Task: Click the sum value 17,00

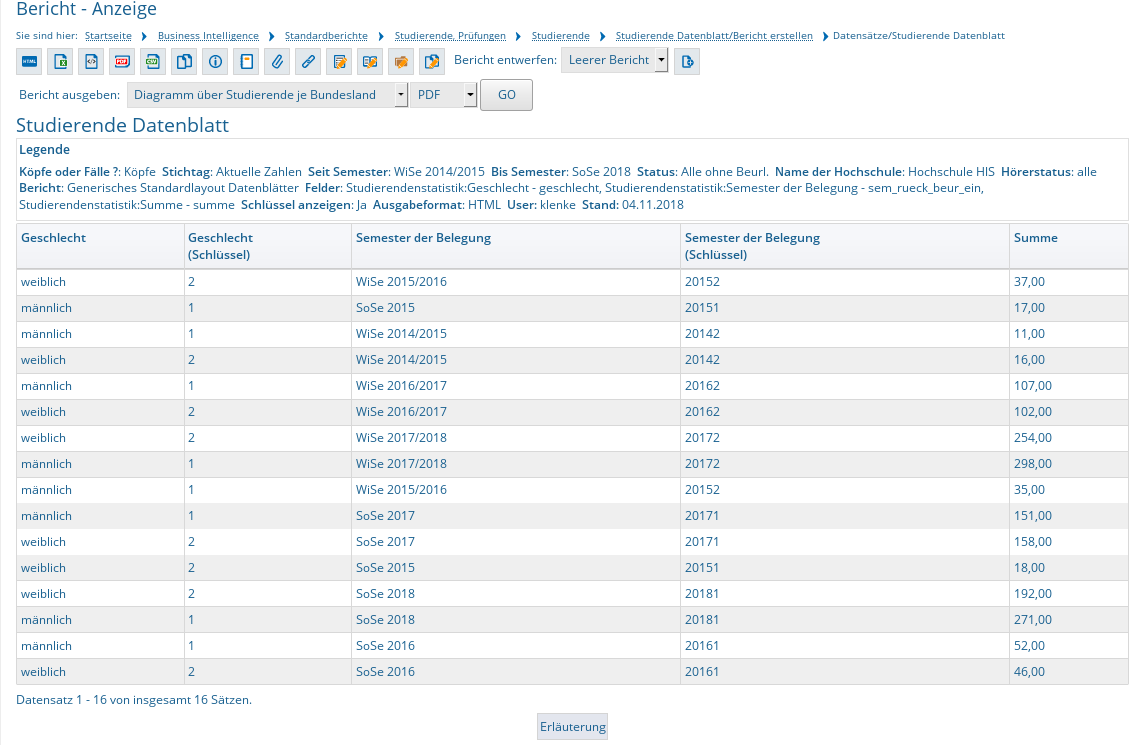Action: pos(1029,308)
